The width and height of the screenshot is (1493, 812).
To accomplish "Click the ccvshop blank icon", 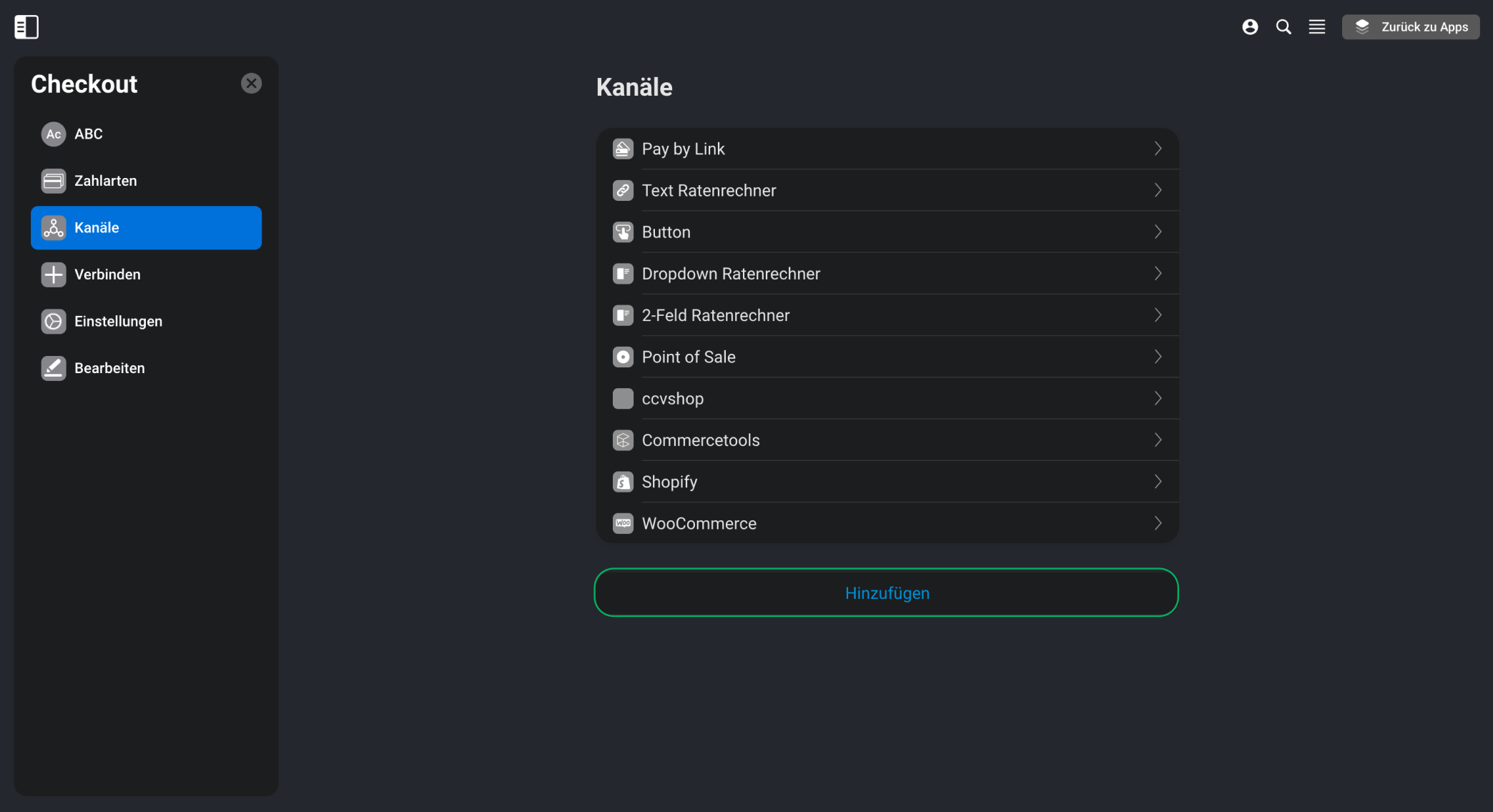I will (x=623, y=398).
